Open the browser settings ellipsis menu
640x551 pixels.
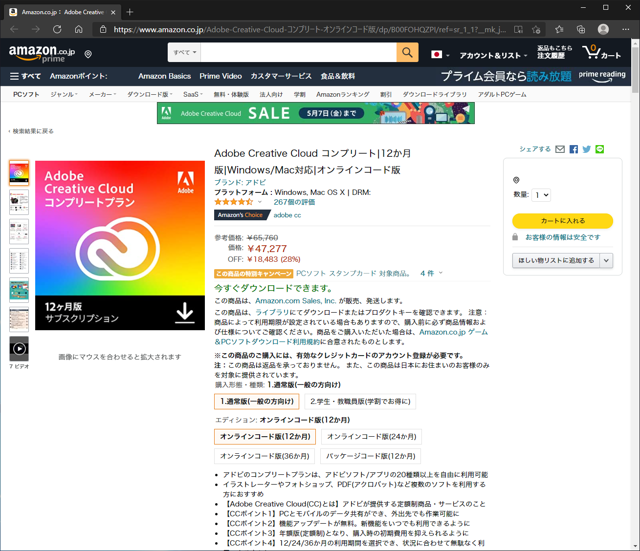[x=626, y=29]
